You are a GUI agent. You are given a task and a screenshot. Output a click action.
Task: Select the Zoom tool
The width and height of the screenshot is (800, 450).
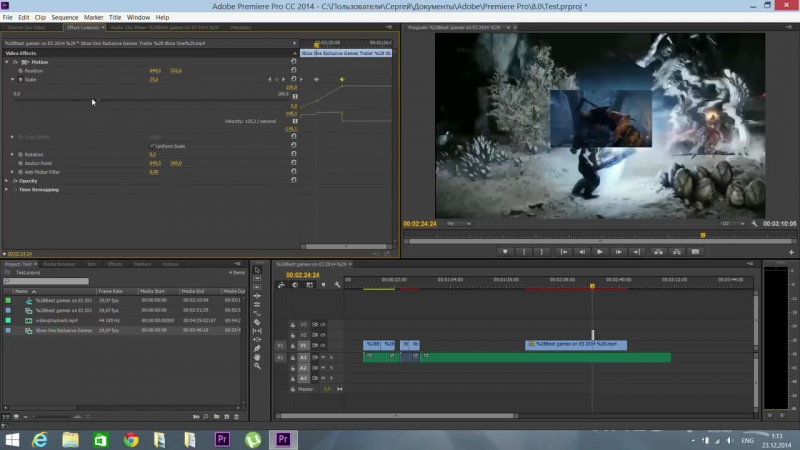click(257, 366)
